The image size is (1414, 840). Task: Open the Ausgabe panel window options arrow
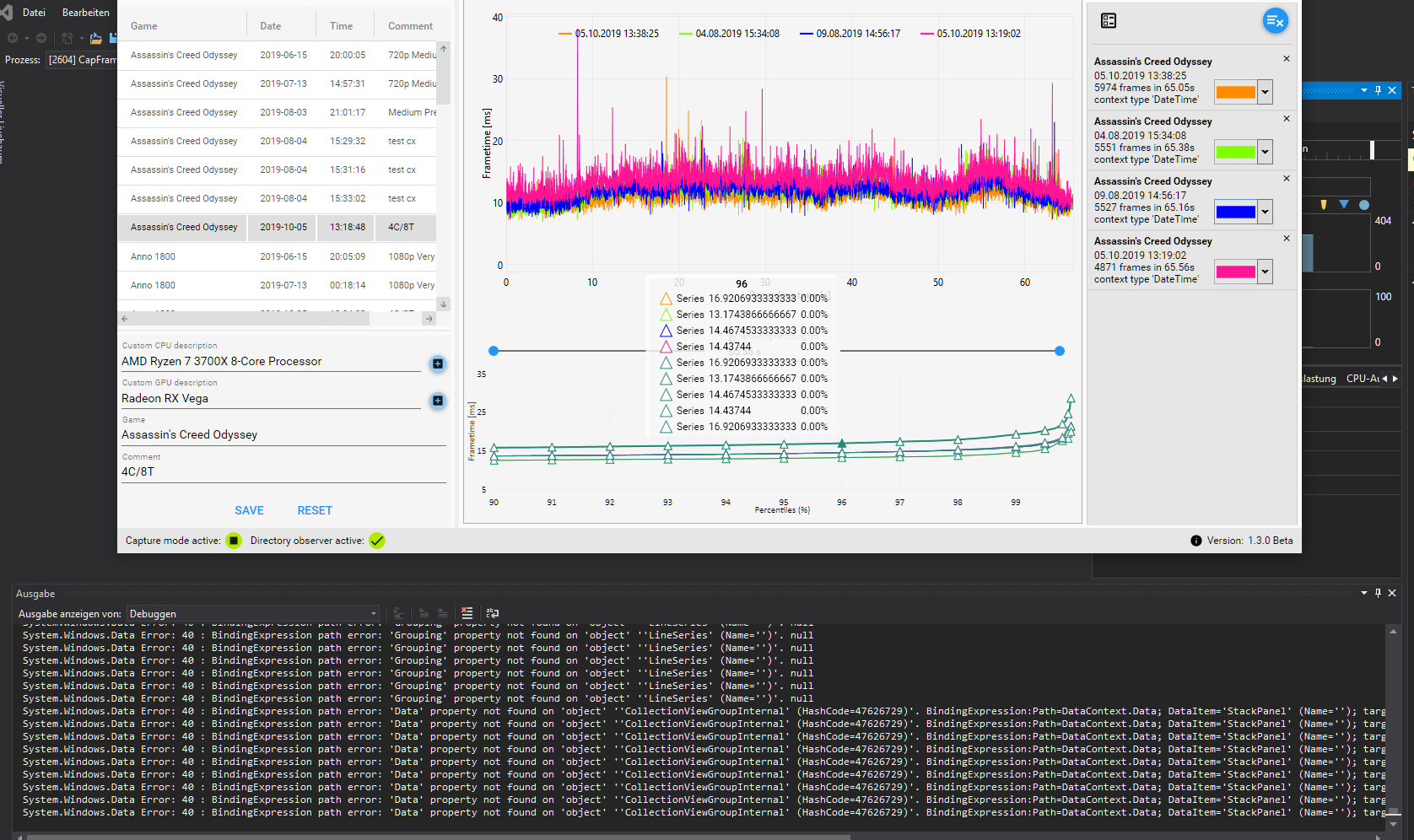click(1364, 593)
